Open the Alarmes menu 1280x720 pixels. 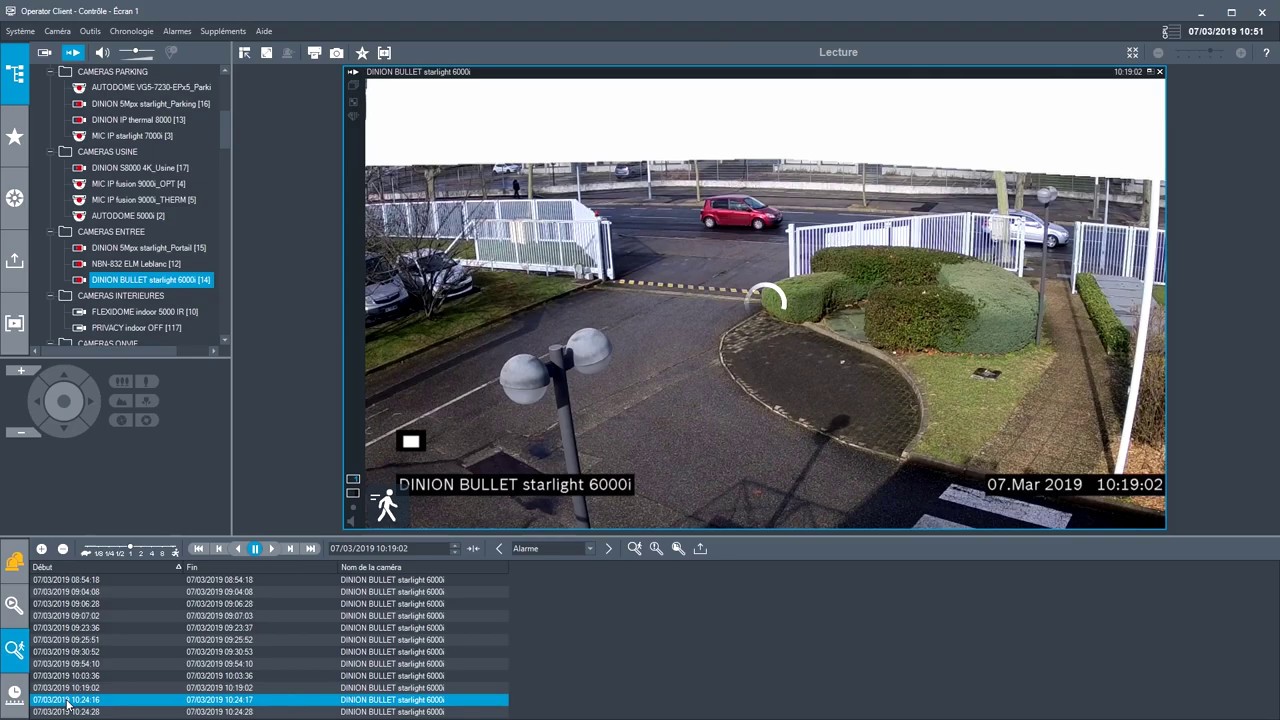coord(177,31)
